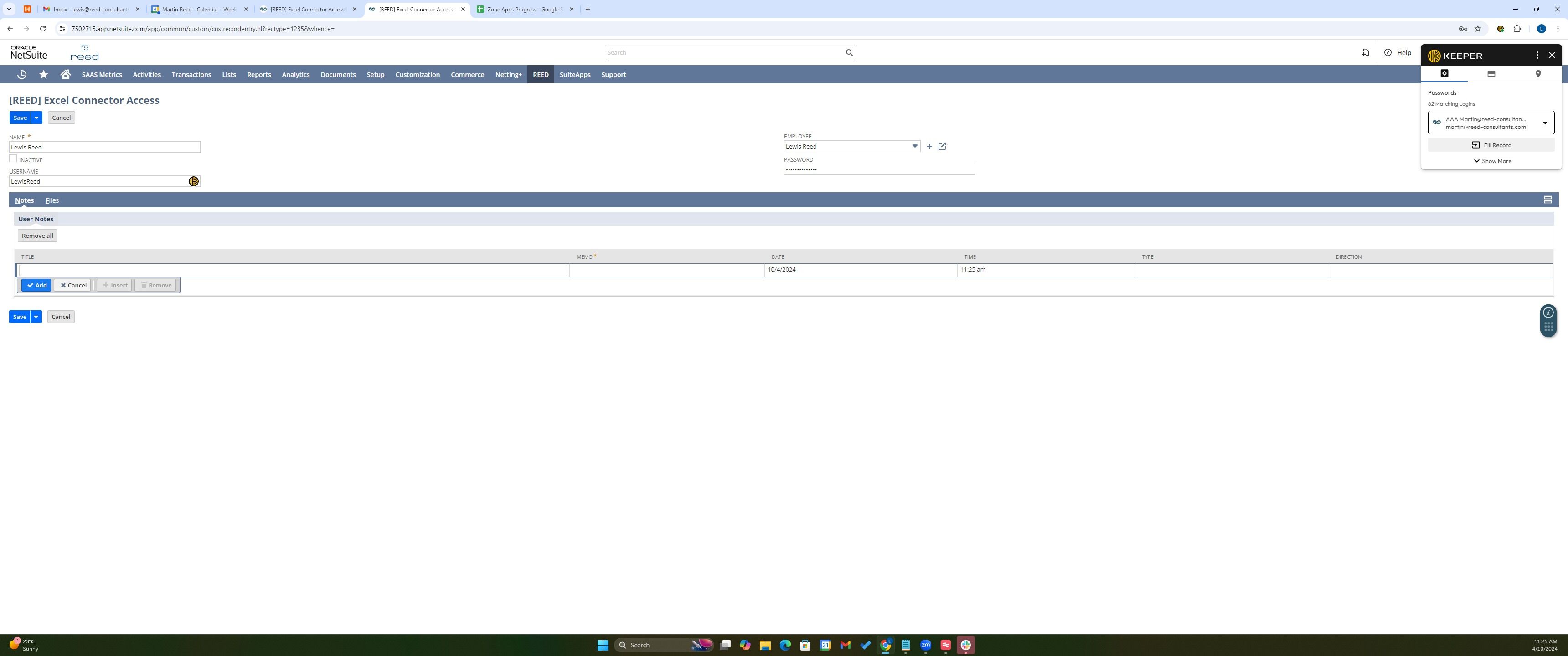Click the note Title input field
This screenshot has height=656, width=1568.
point(292,270)
